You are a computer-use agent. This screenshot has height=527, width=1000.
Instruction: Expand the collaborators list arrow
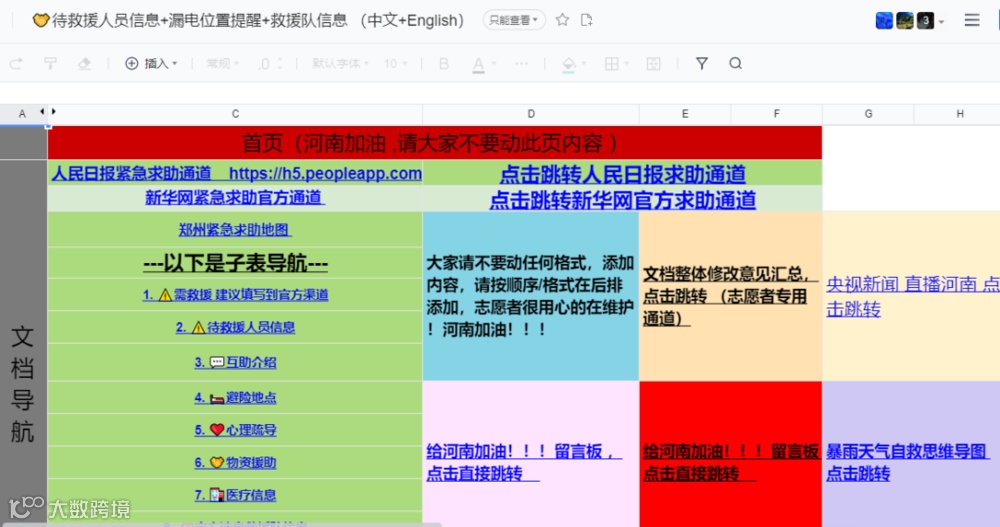(941, 22)
